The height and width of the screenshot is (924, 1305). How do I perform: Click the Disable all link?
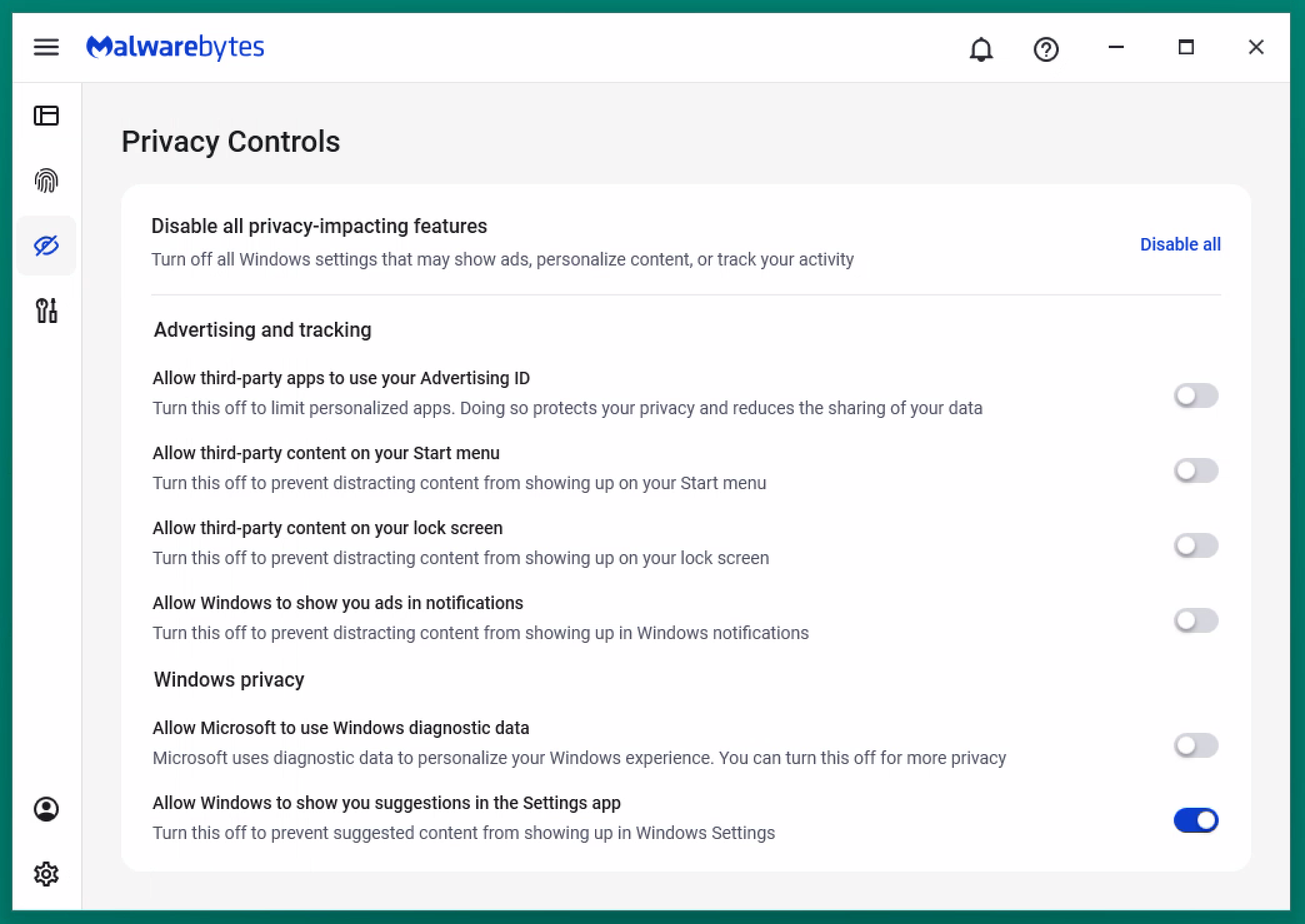[x=1180, y=244]
